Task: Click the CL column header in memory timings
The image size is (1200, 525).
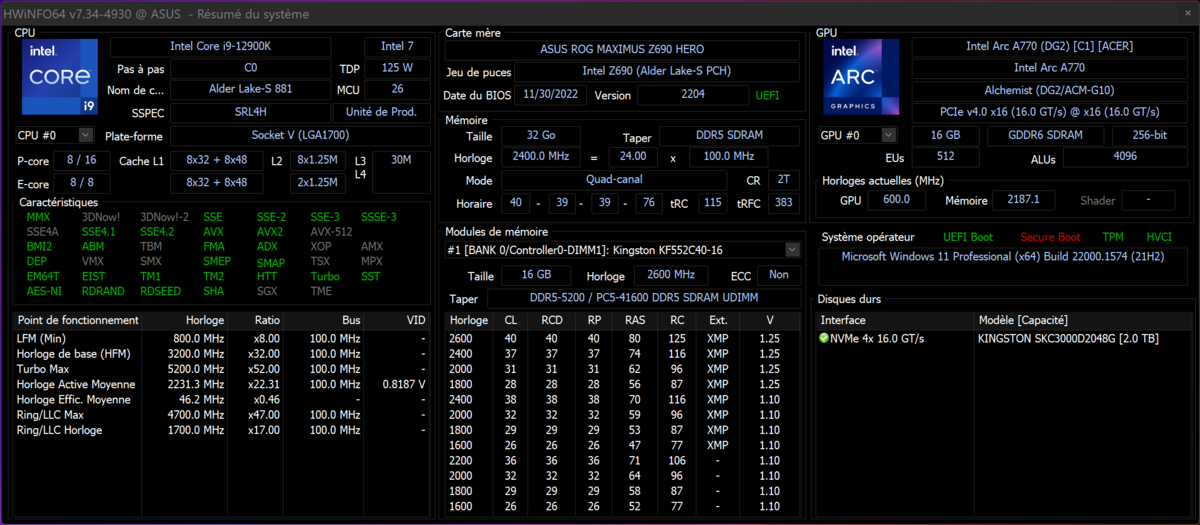Action: click(512, 320)
